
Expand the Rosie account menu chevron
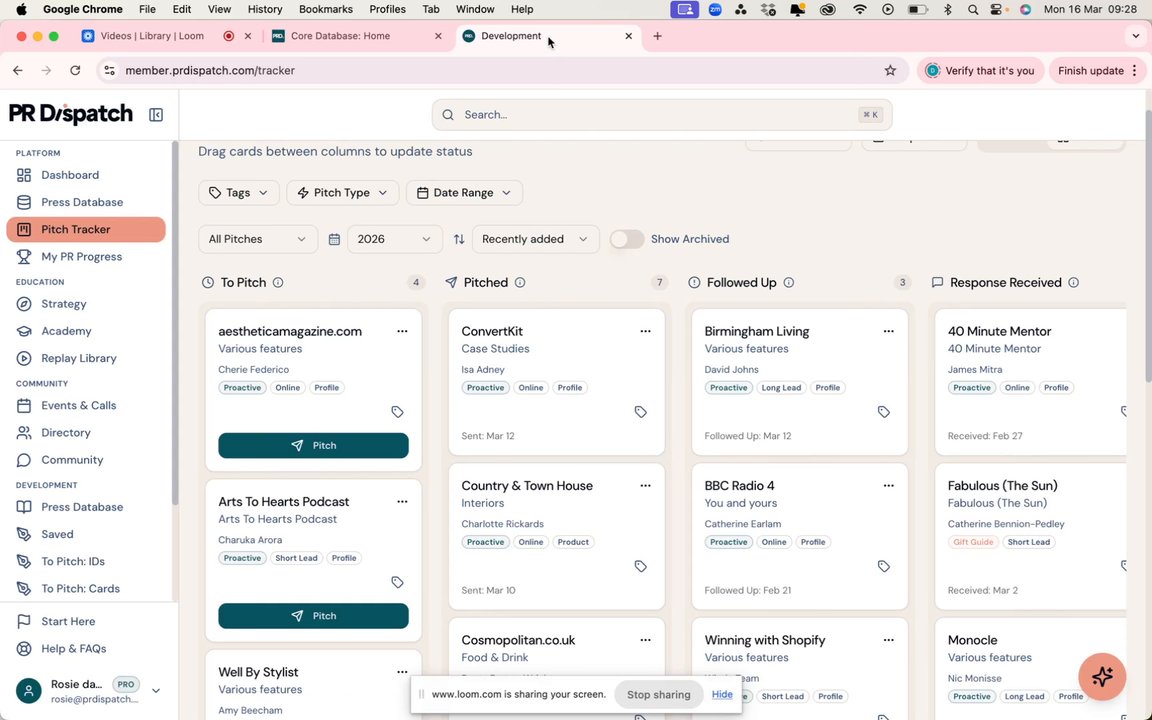coord(156,691)
